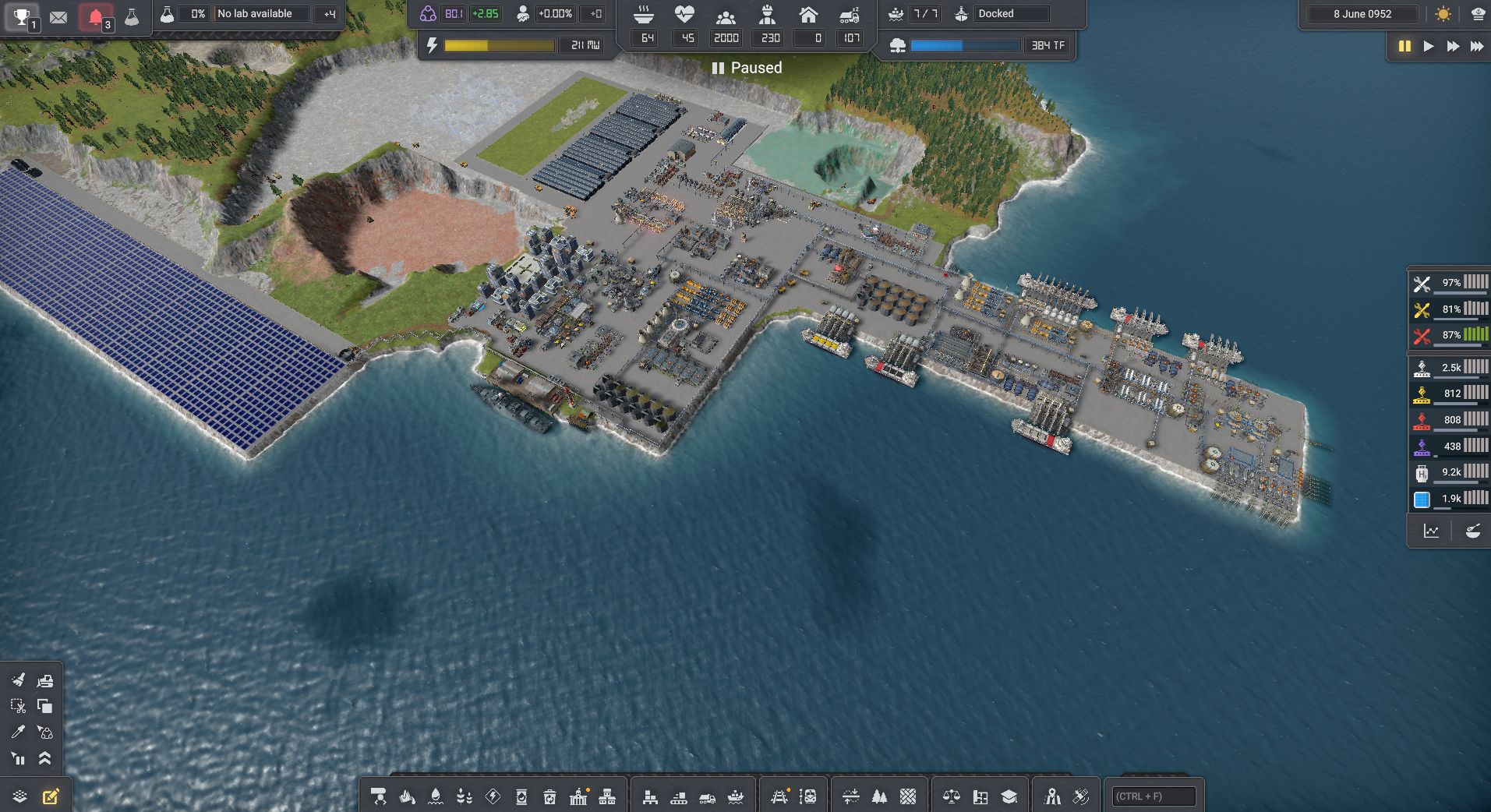Select the pipette clone tool
Viewport: 1491px width, 812px height.
[x=19, y=732]
